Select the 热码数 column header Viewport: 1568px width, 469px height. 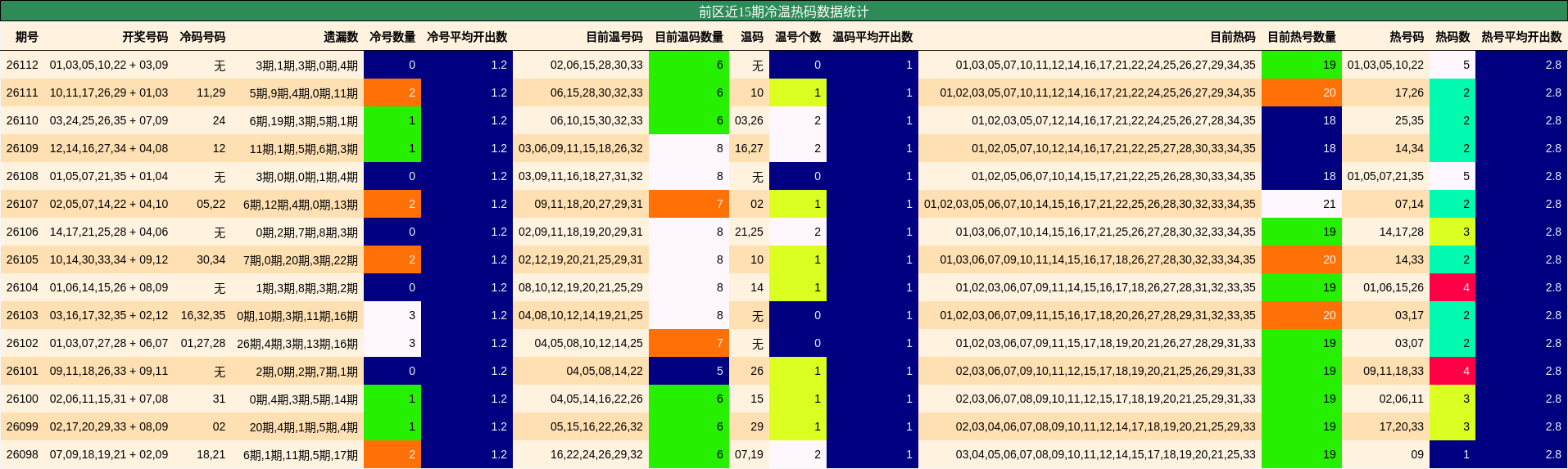click(1452, 37)
